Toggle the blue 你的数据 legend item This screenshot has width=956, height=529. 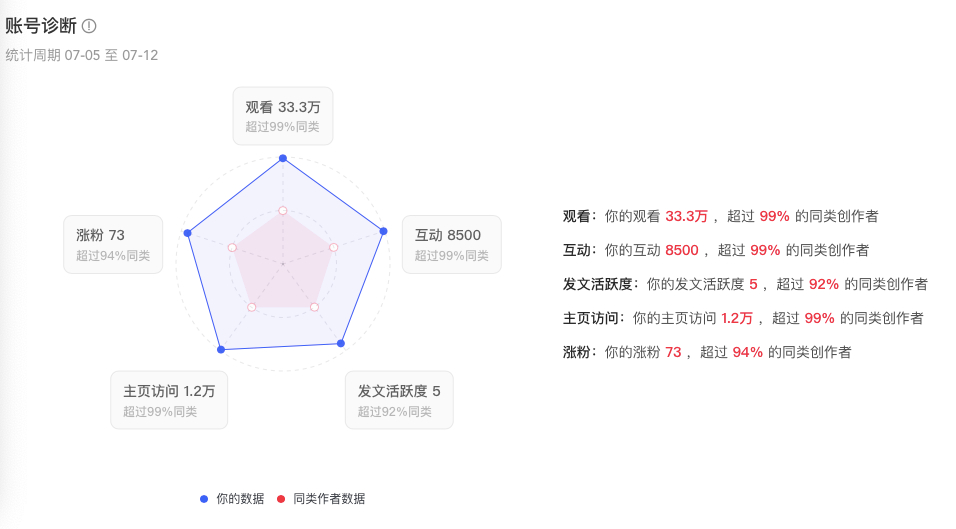(x=232, y=499)
